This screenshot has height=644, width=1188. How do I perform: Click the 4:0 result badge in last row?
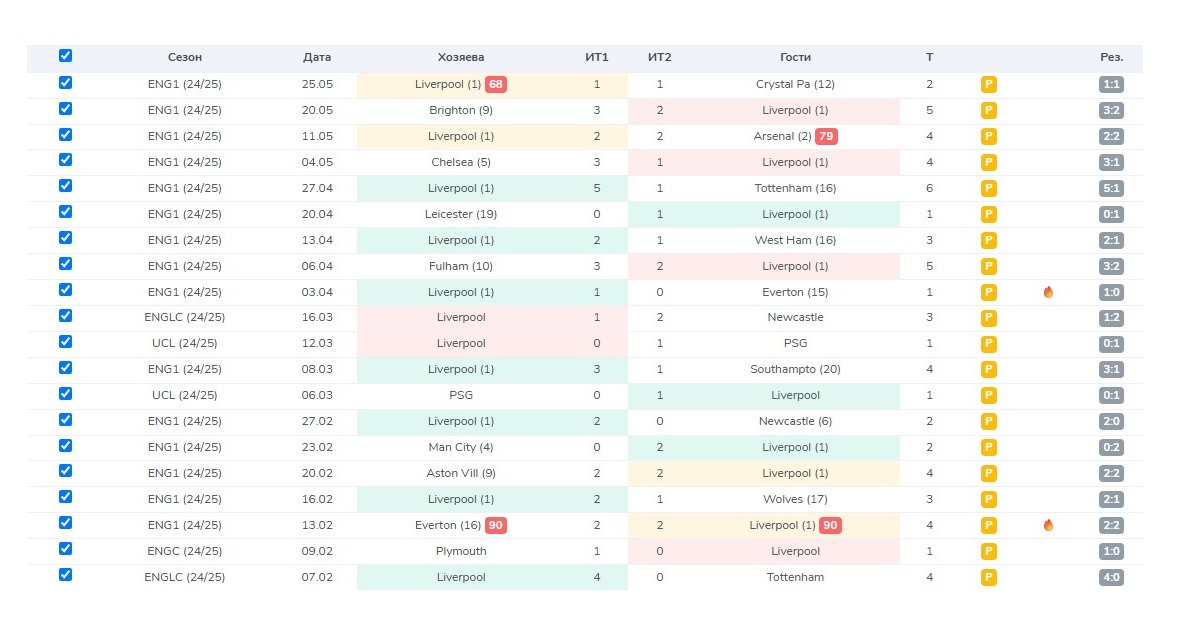coord(1111,577)
